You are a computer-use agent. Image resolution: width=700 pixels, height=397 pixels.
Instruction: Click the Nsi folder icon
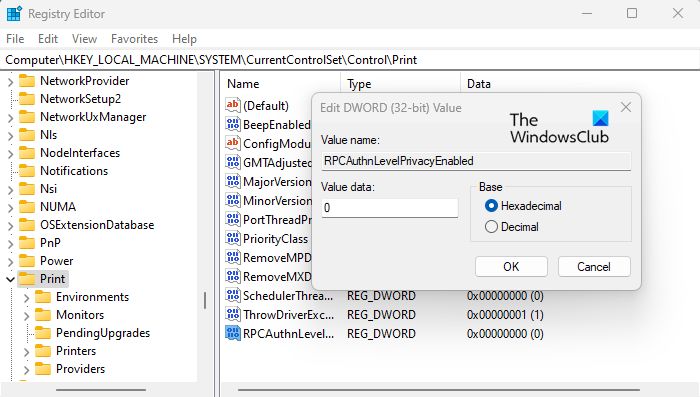click(27, 189)
